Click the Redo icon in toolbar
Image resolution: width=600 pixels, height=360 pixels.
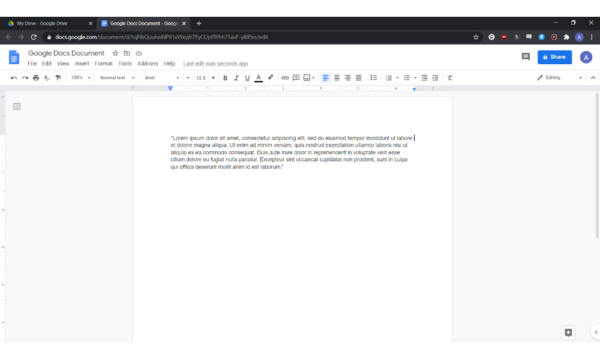25,78
